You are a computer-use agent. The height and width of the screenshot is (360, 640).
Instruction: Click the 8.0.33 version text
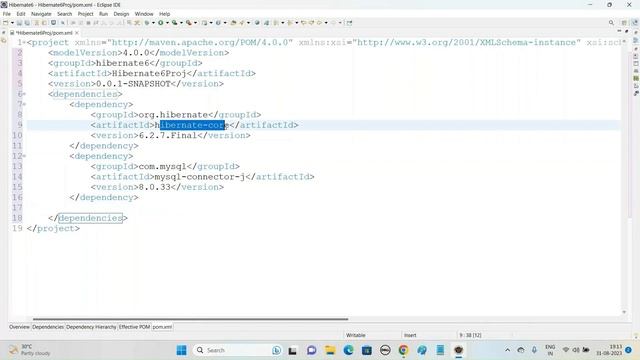(x=155, y=187)
